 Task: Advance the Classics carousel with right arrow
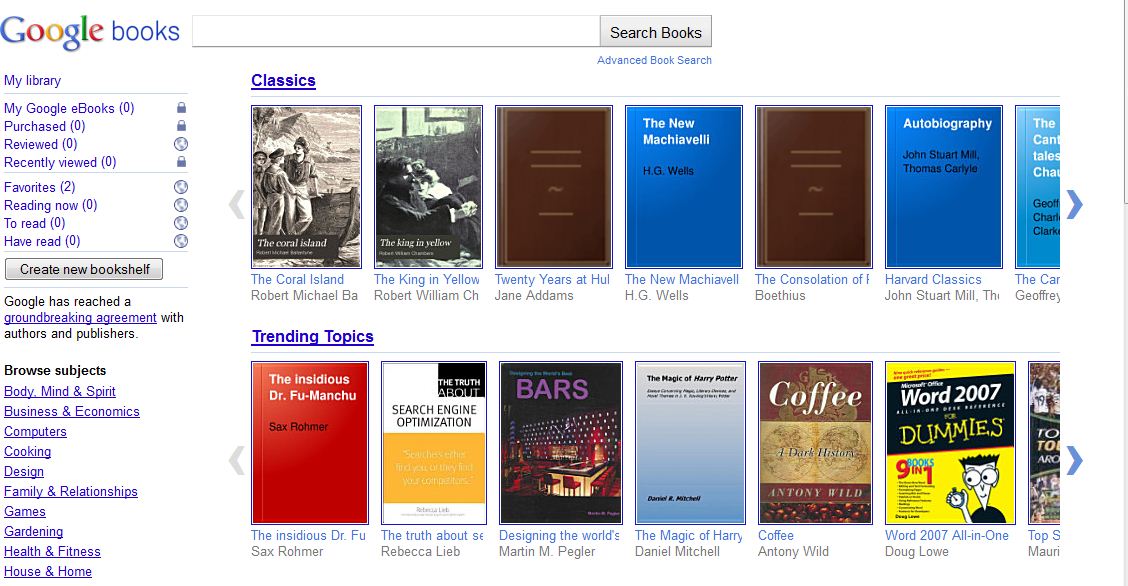coord(1074,204)
